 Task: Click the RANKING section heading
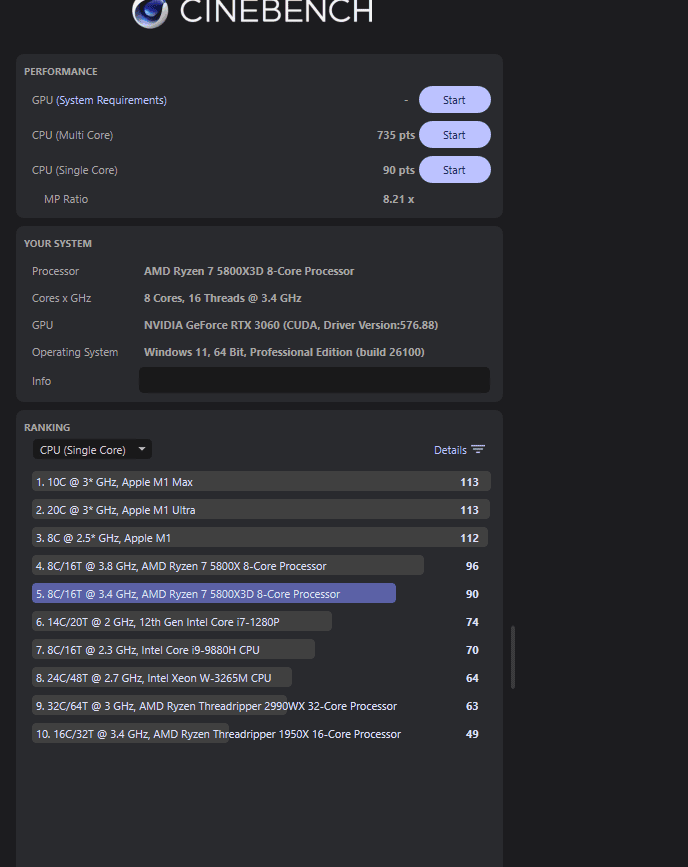(47, 427)
